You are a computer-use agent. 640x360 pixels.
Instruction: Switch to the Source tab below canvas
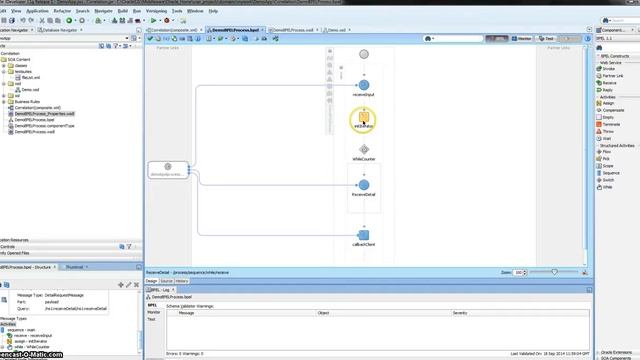(x=166, y=281)
